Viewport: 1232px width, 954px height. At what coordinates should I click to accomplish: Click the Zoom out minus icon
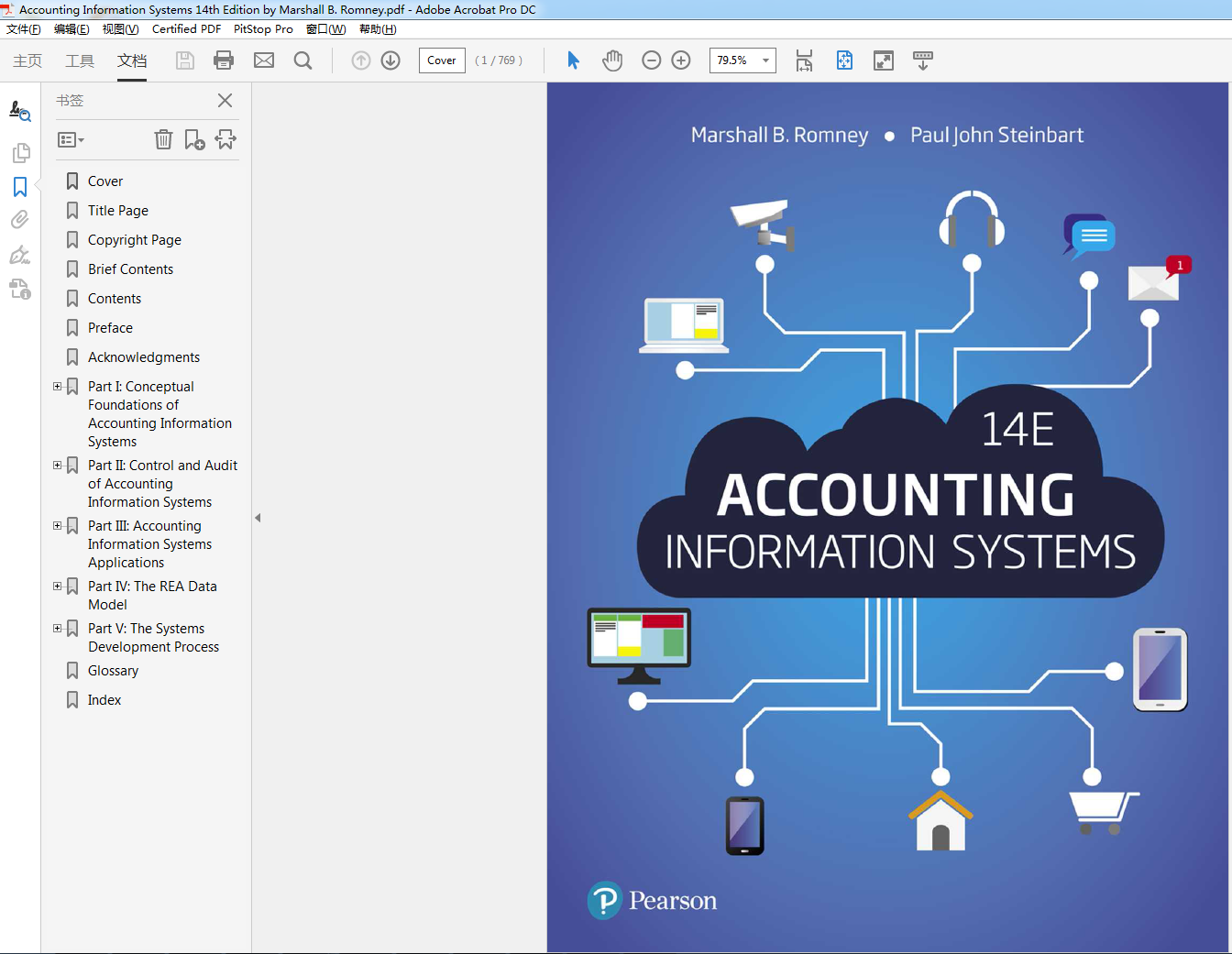[652, 60]
